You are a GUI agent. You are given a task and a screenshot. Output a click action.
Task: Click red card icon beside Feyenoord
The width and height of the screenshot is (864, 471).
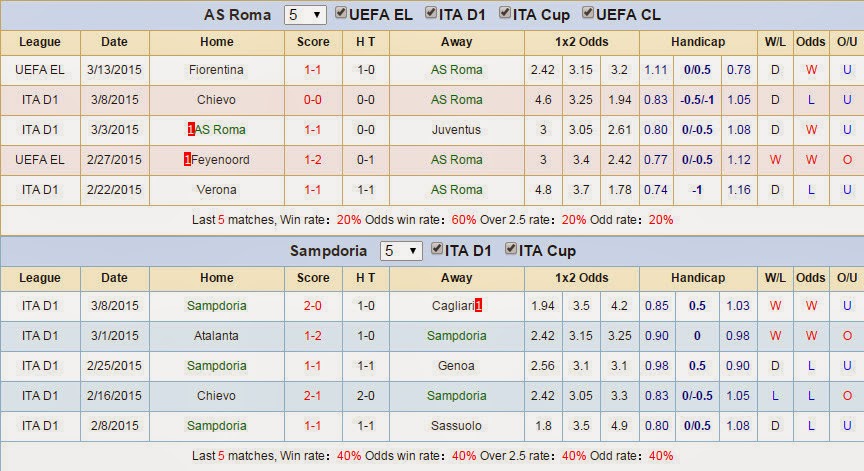[x=187, y=160]
